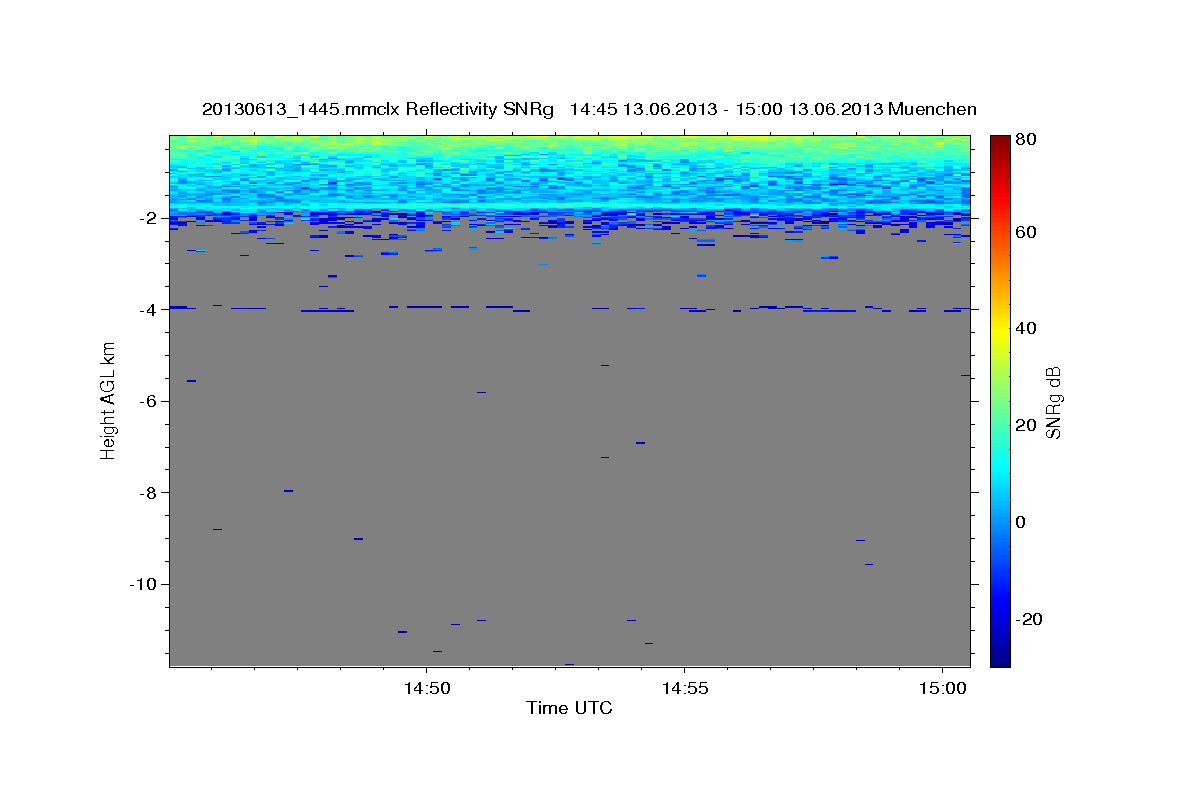Click the 15:00 time tick label

pyautogui.click(x=941, y=688)
